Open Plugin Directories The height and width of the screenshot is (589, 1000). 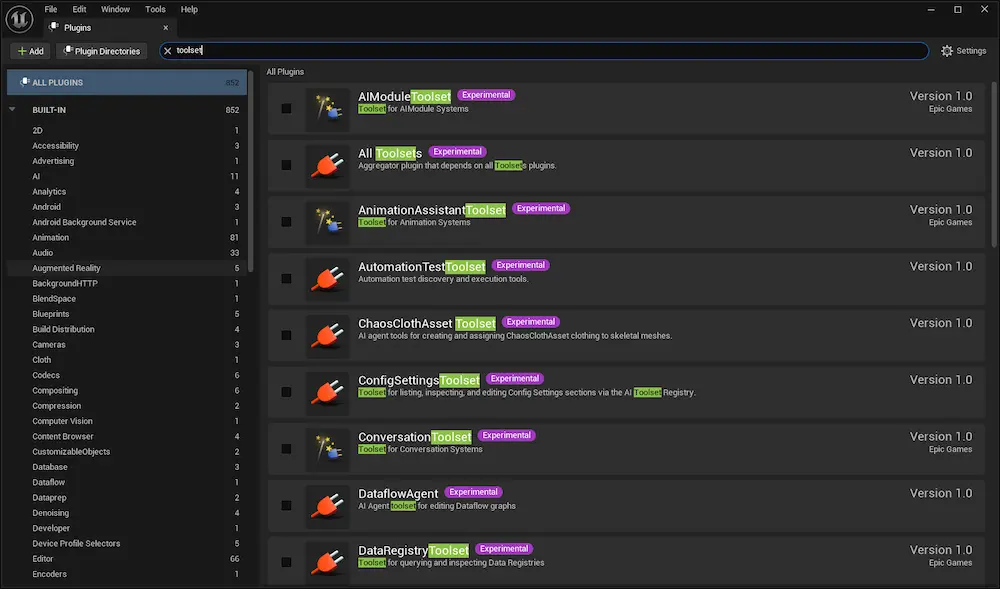pos(102,51)
